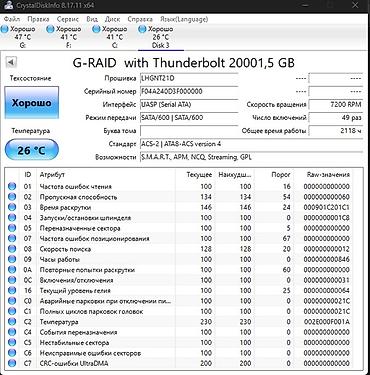370x375 pixels.
Task: Select the Частота ошибок чтения row text
Action: (x=76, y=186)
